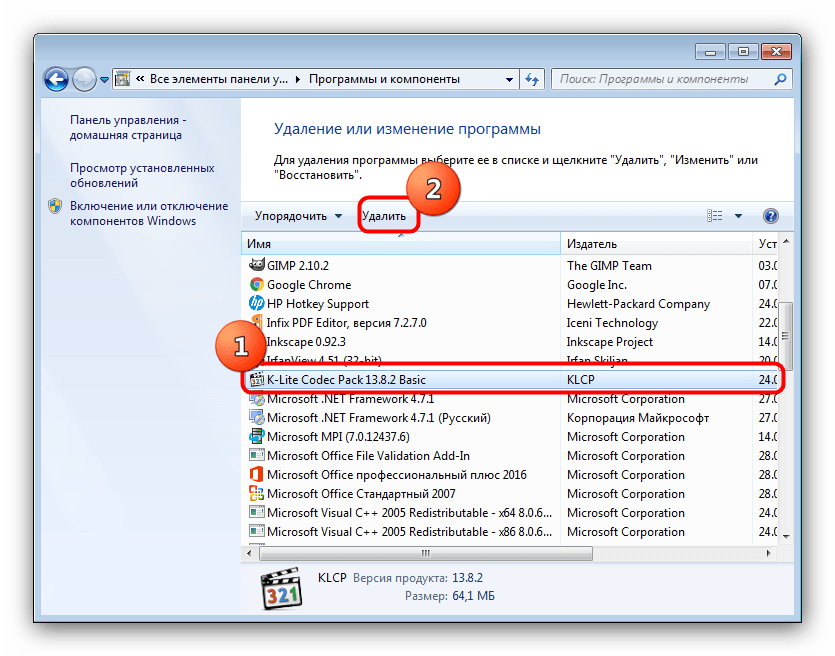835x656 pixels.
Task: Select the Google Chrome icon in list
Action: point(256,285)
